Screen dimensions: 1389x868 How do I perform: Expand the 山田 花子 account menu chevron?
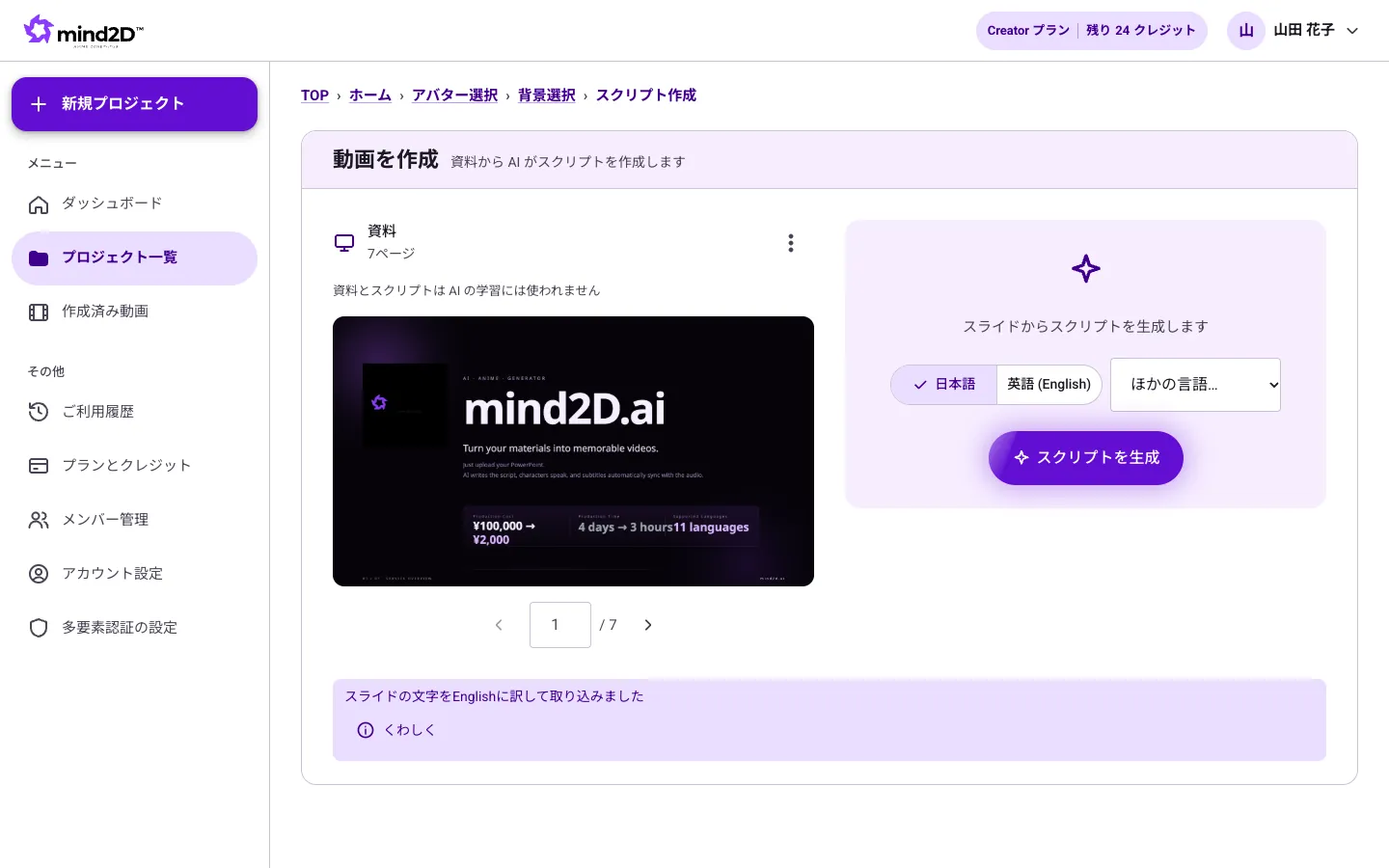tap(1352, 31)
